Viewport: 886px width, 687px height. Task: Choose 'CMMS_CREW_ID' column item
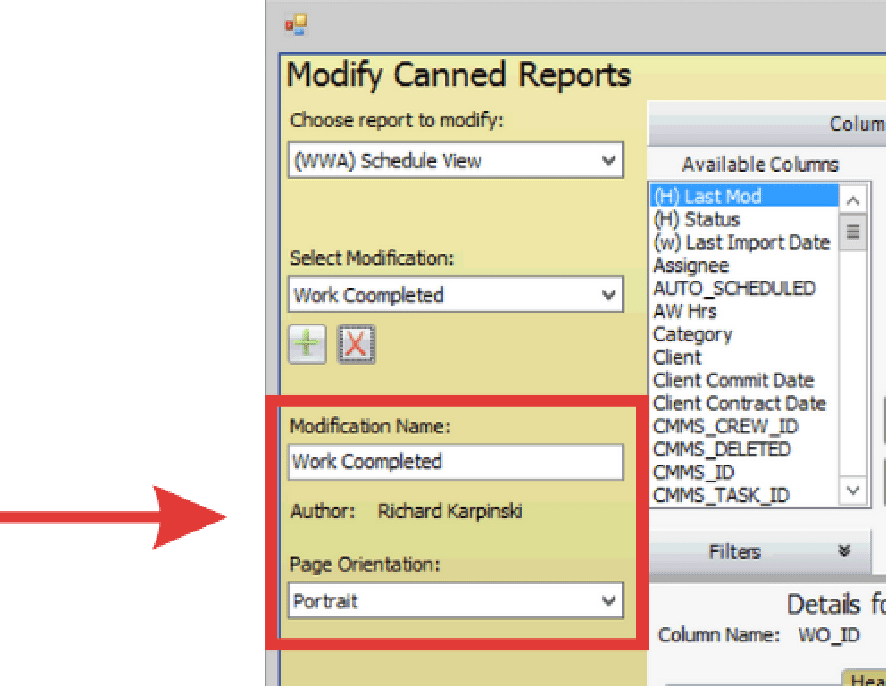pyautogui.click(x=726, y=426)
